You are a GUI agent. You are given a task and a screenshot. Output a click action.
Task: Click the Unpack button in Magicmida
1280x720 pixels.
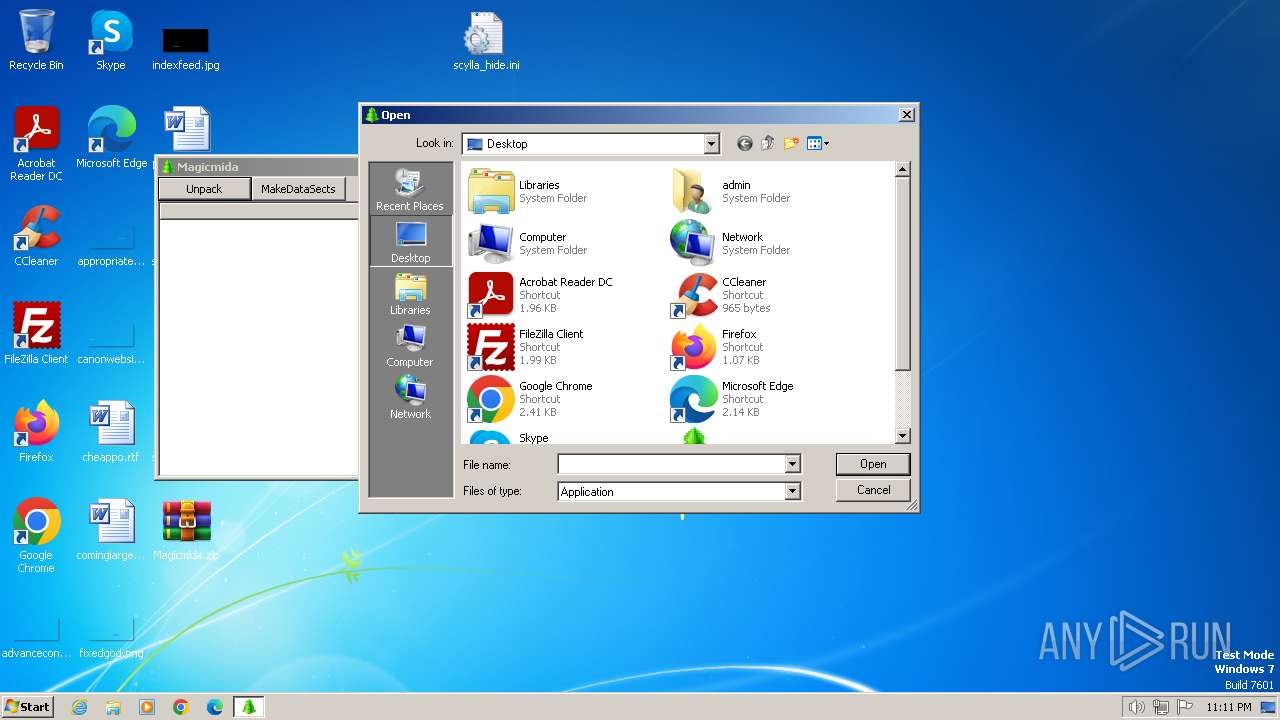pos(204,189)
